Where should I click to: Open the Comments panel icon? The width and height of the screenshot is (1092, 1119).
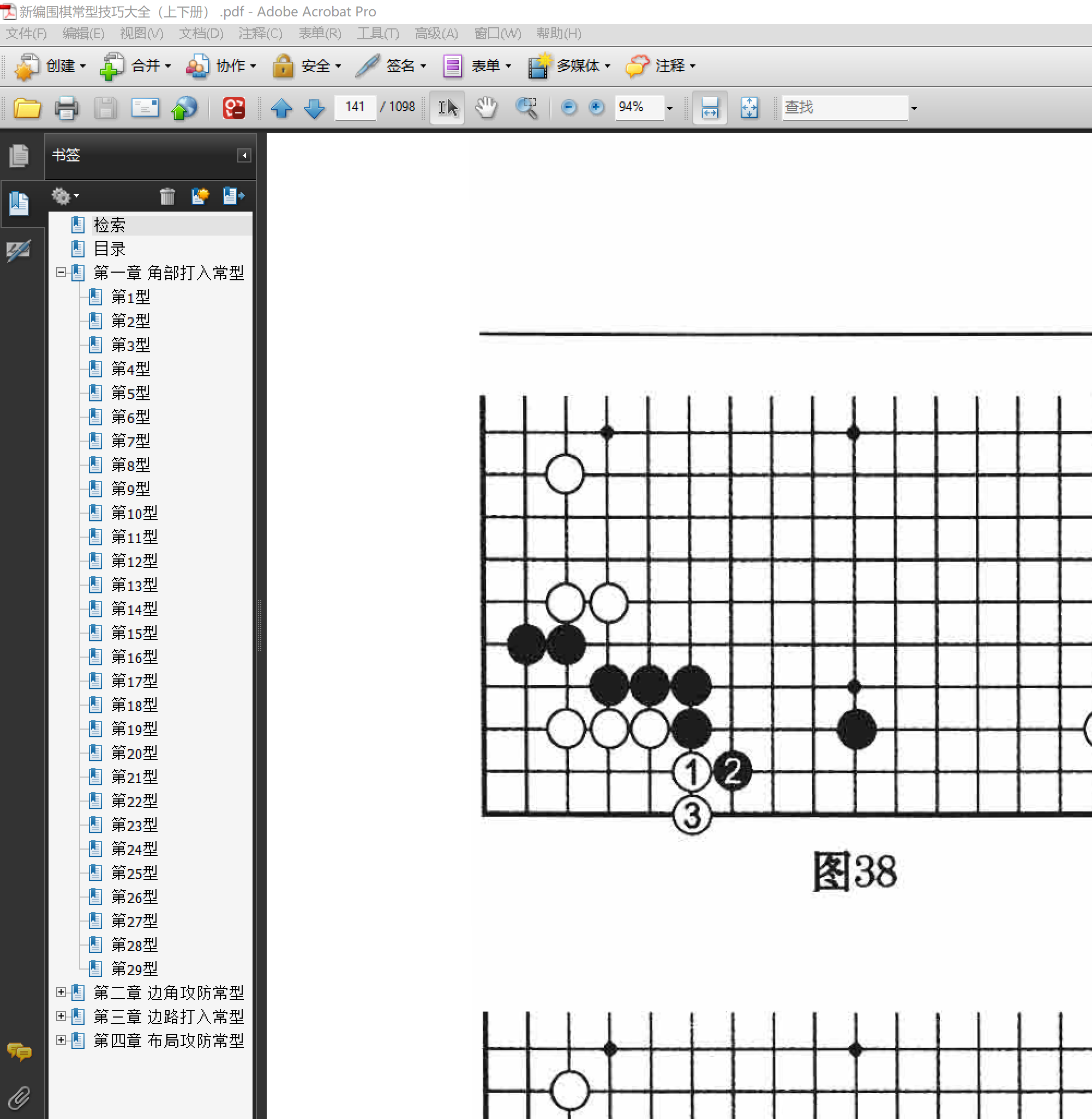(19, 1051)
